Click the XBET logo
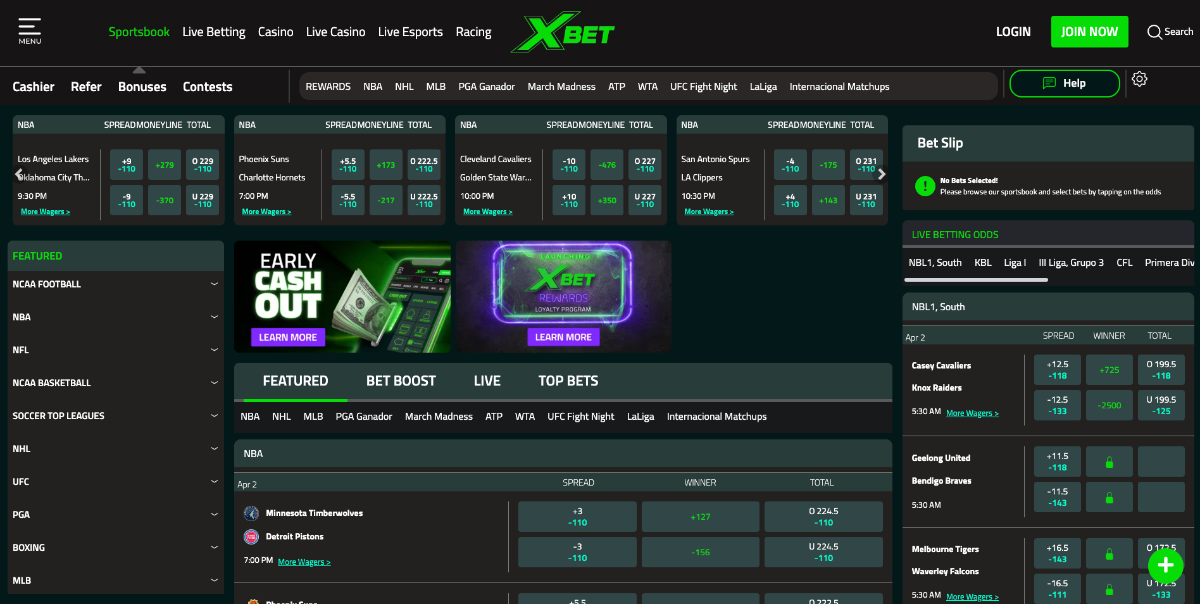The width and height of the screenshot is (1200, 604). click(x=565, y=31)
